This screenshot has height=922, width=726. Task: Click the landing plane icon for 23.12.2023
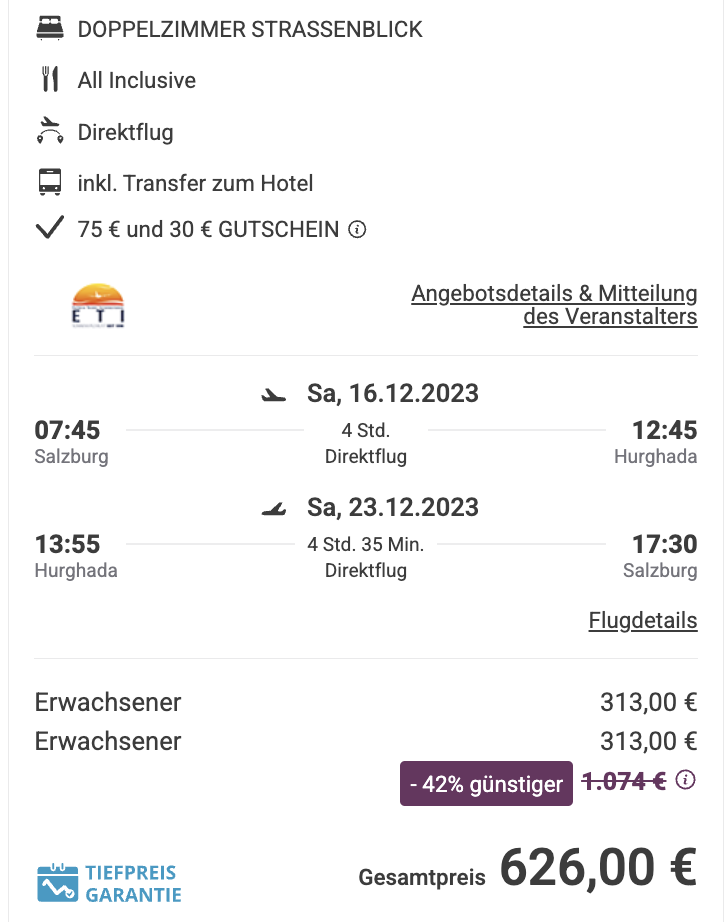pyautogui.click(x=273, y=509)
